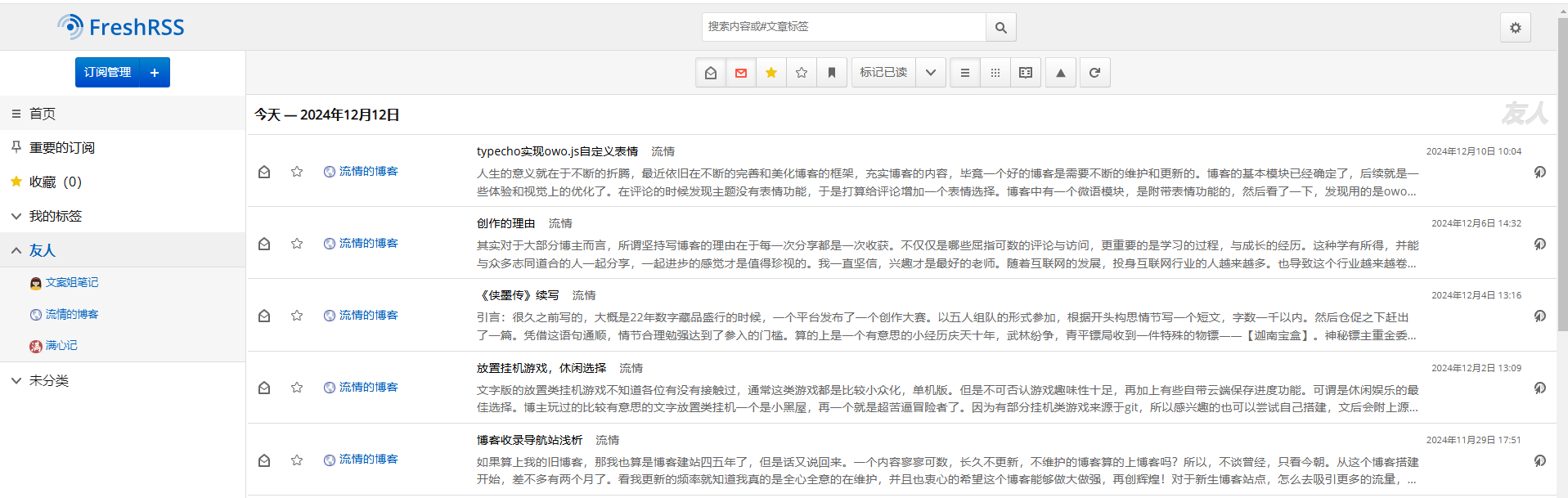Switch to reader view layout
The width and height of the screenshot is (1568, 498).
[1026, 73]
